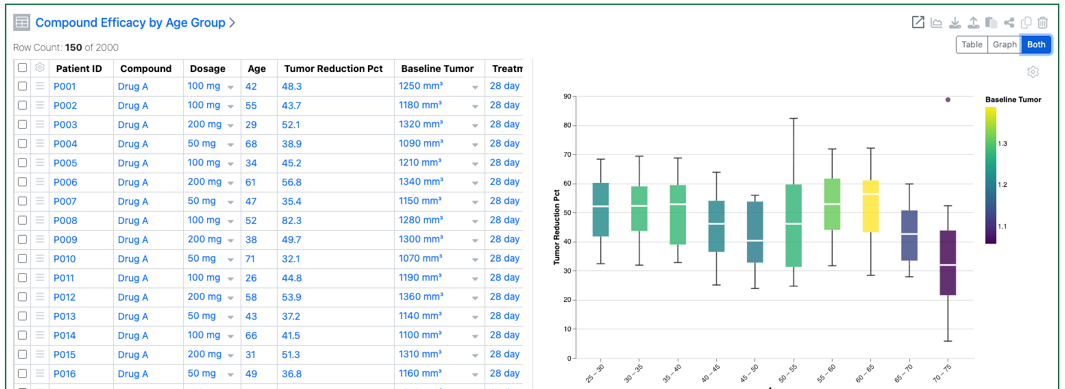The width and height of the screenshot is (1065, 389).
Task: Open the graph settings gear
Action: tap(1032, 72)
